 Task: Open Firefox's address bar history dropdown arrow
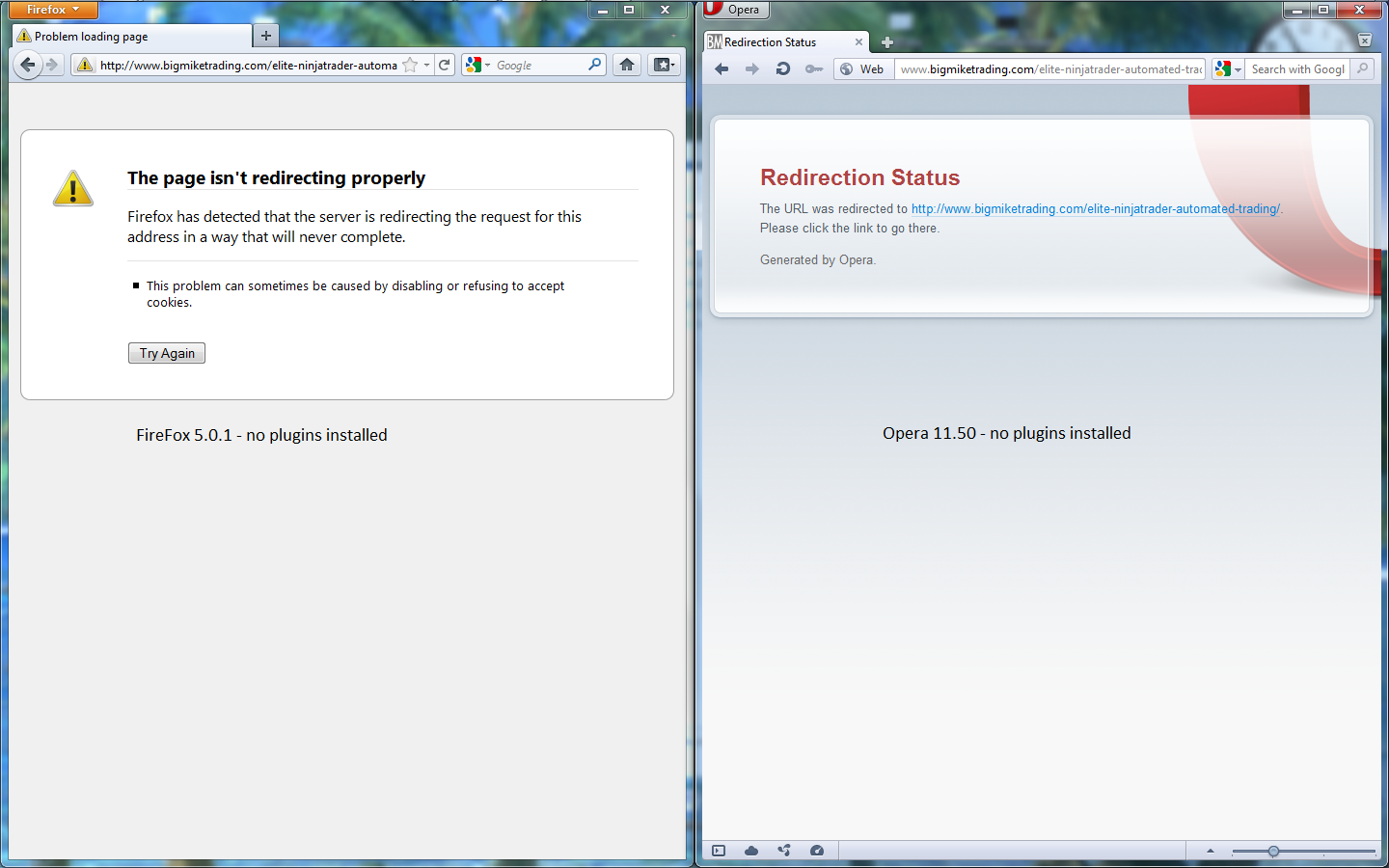(426, 65)
